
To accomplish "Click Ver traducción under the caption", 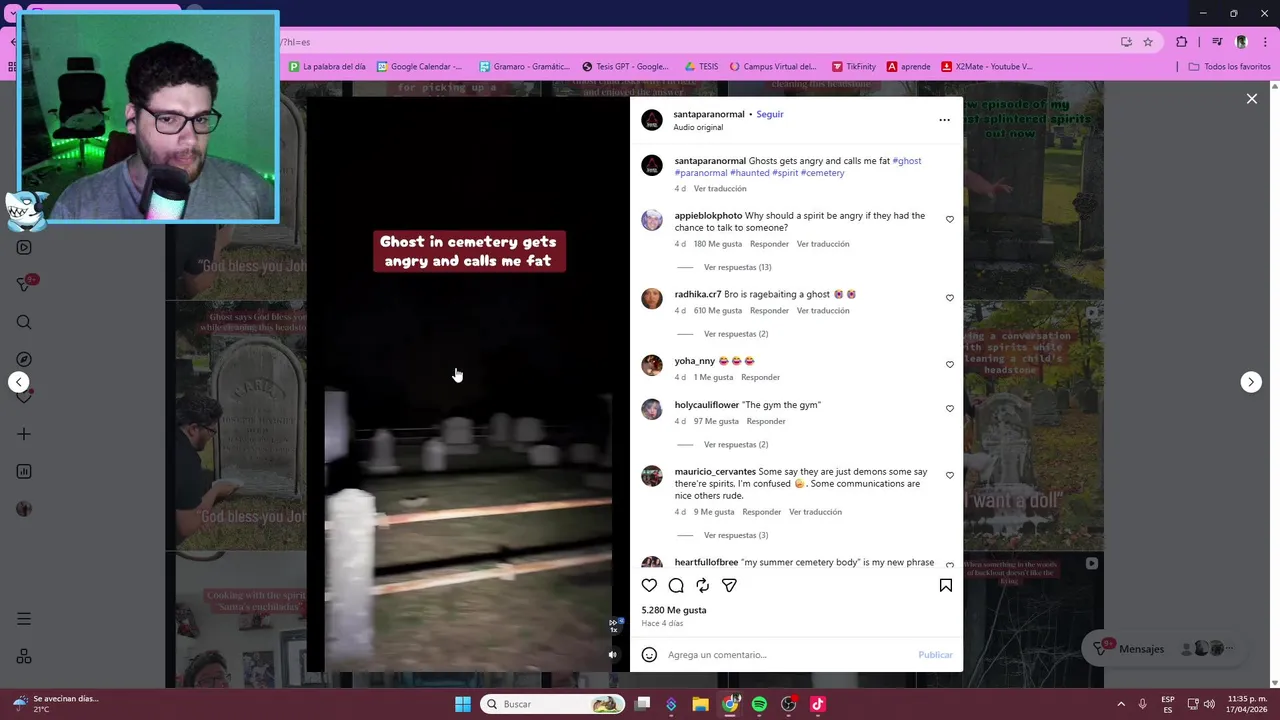I will tap(720, 189).
